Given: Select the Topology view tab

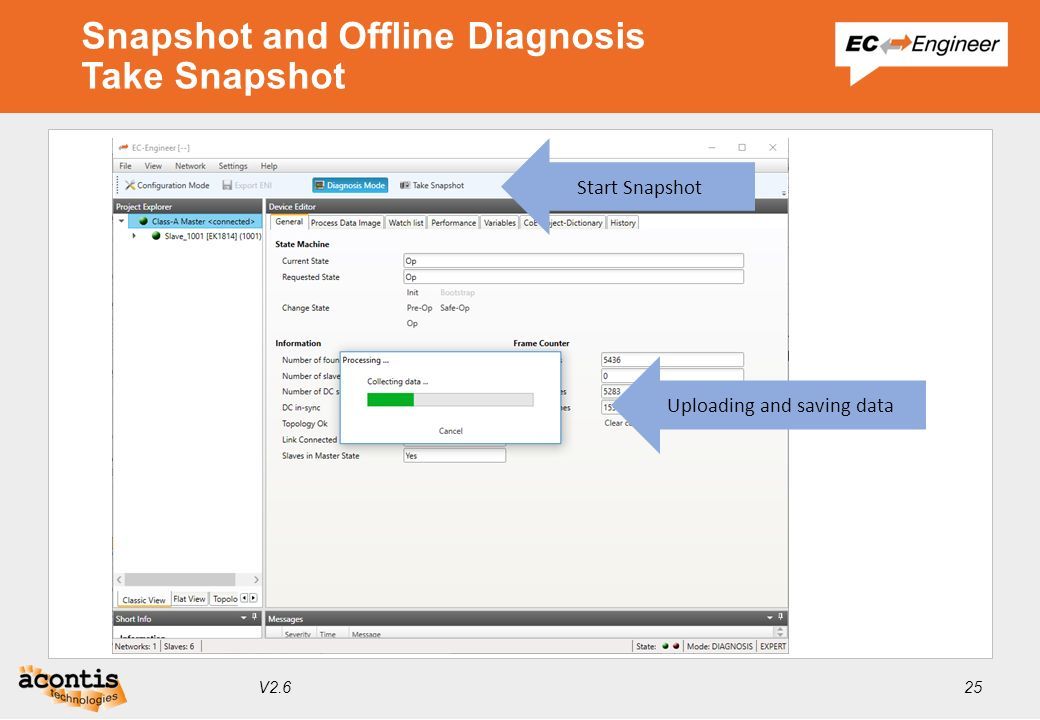Looking at the screenshot, I should 225,599.
